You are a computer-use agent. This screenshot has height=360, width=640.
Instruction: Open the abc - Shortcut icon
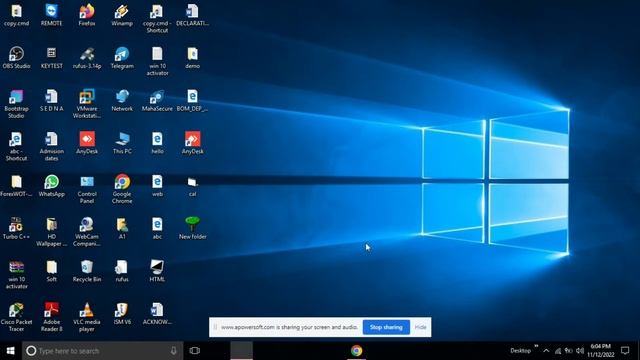16,147
